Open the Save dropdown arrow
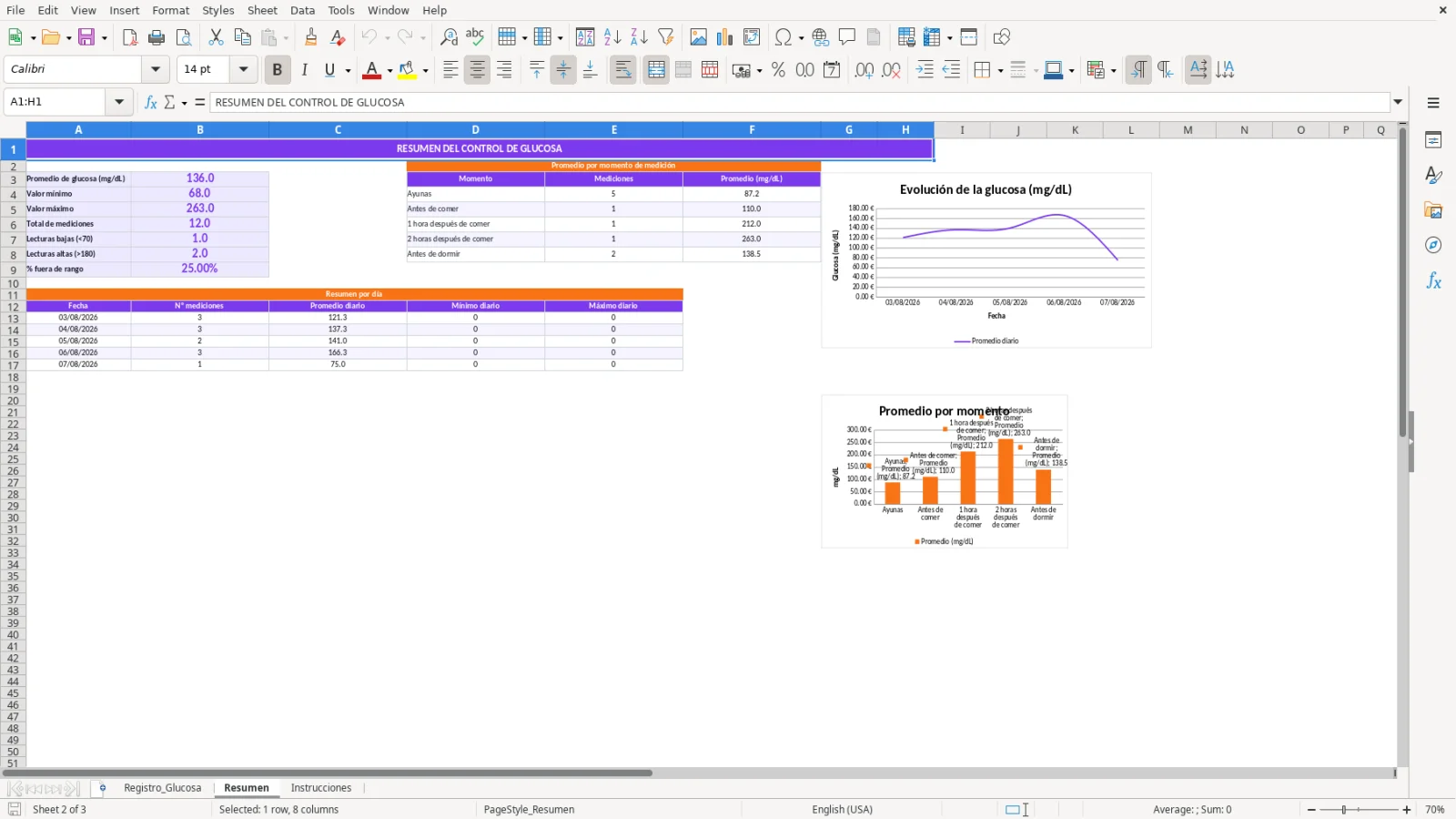This screenshot has height=819, width=1456. tap(105, 38)
